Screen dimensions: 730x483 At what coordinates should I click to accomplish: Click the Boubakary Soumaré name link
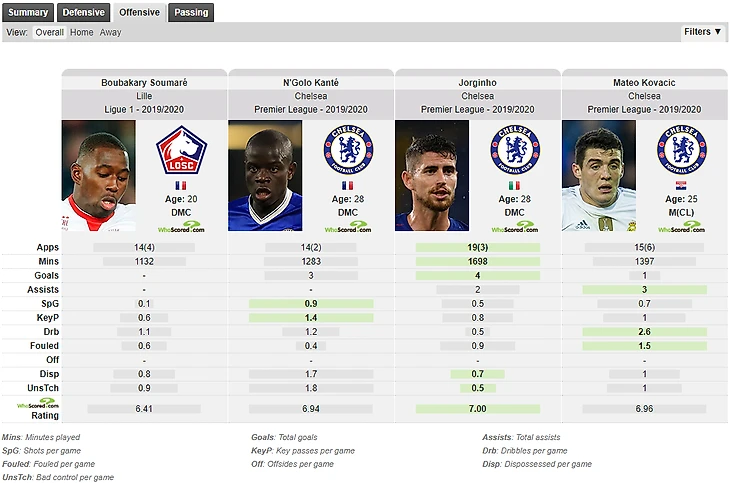(144, 82)
